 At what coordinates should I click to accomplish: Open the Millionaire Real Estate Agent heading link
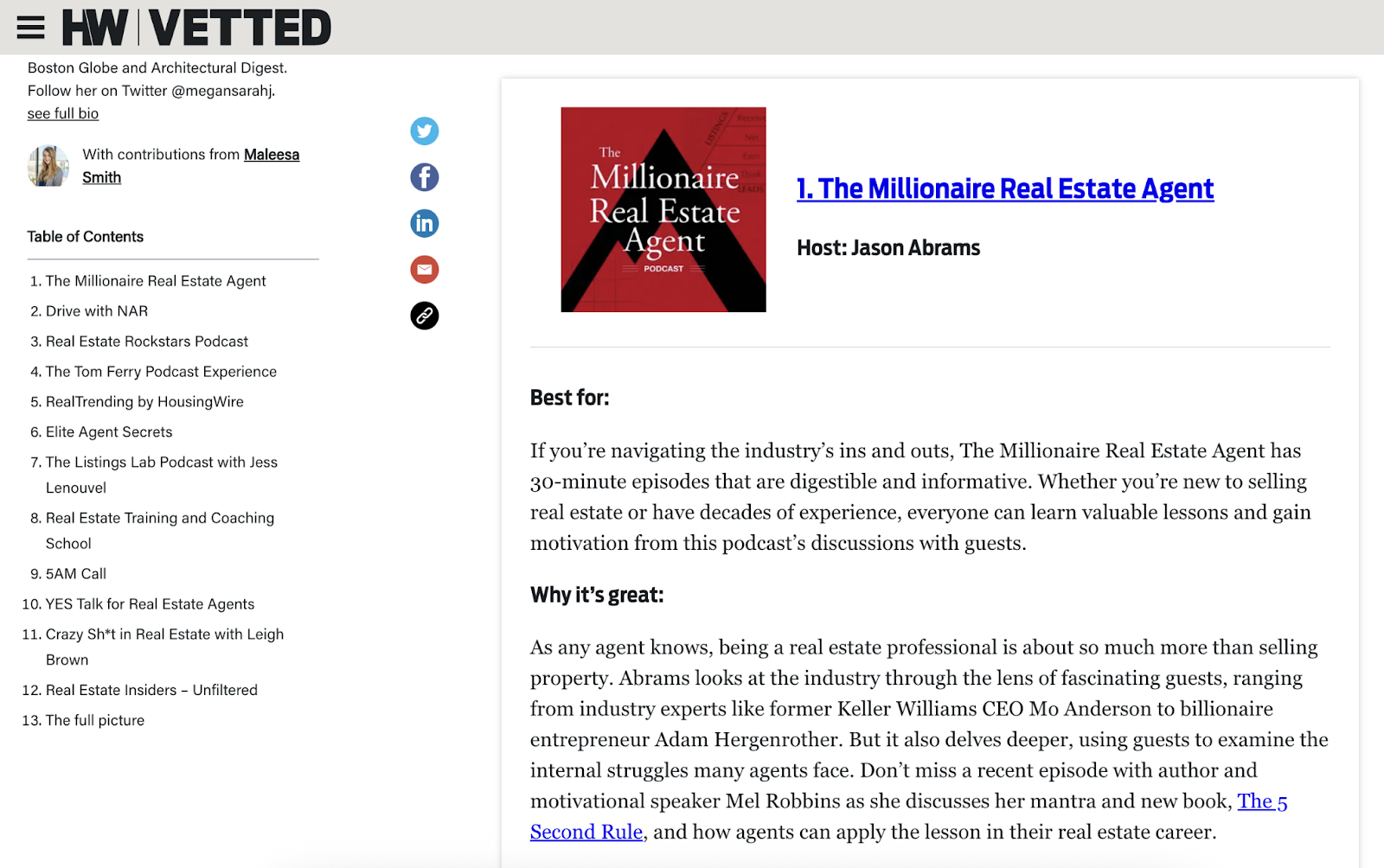click(x=1004, y=188)
